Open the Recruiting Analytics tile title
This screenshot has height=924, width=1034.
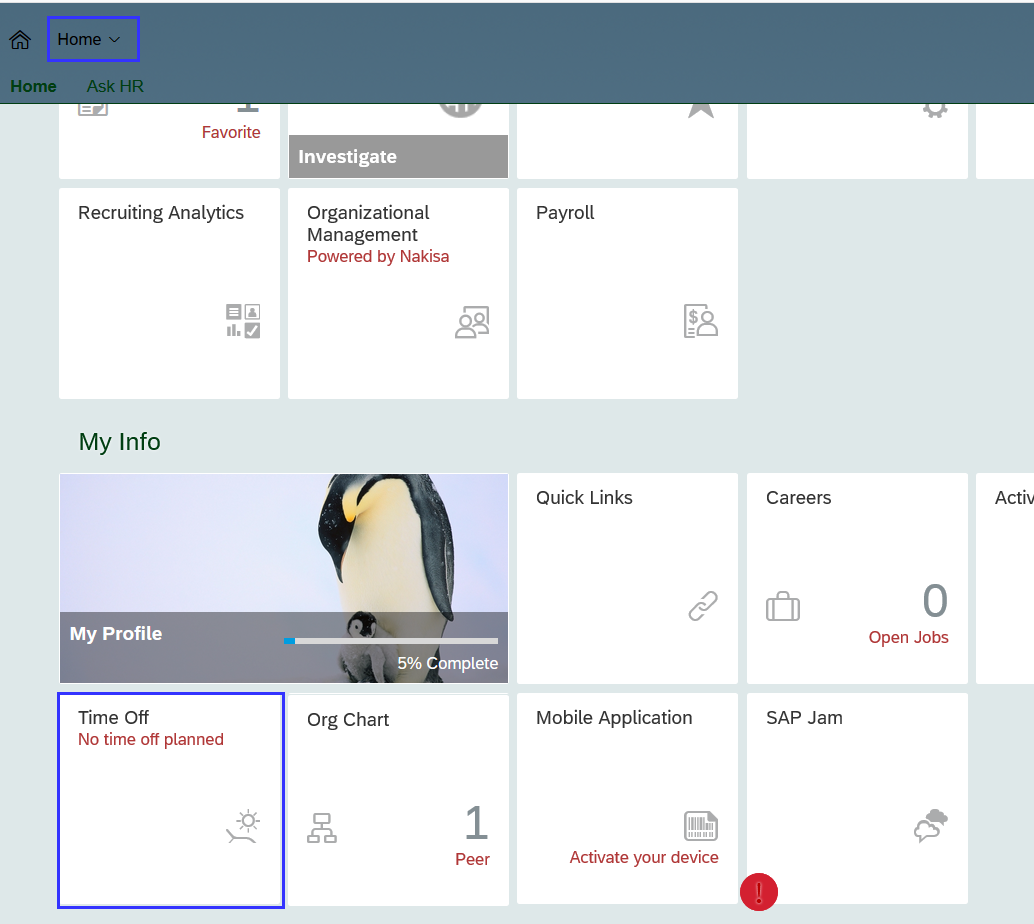[x=161, y=212]
